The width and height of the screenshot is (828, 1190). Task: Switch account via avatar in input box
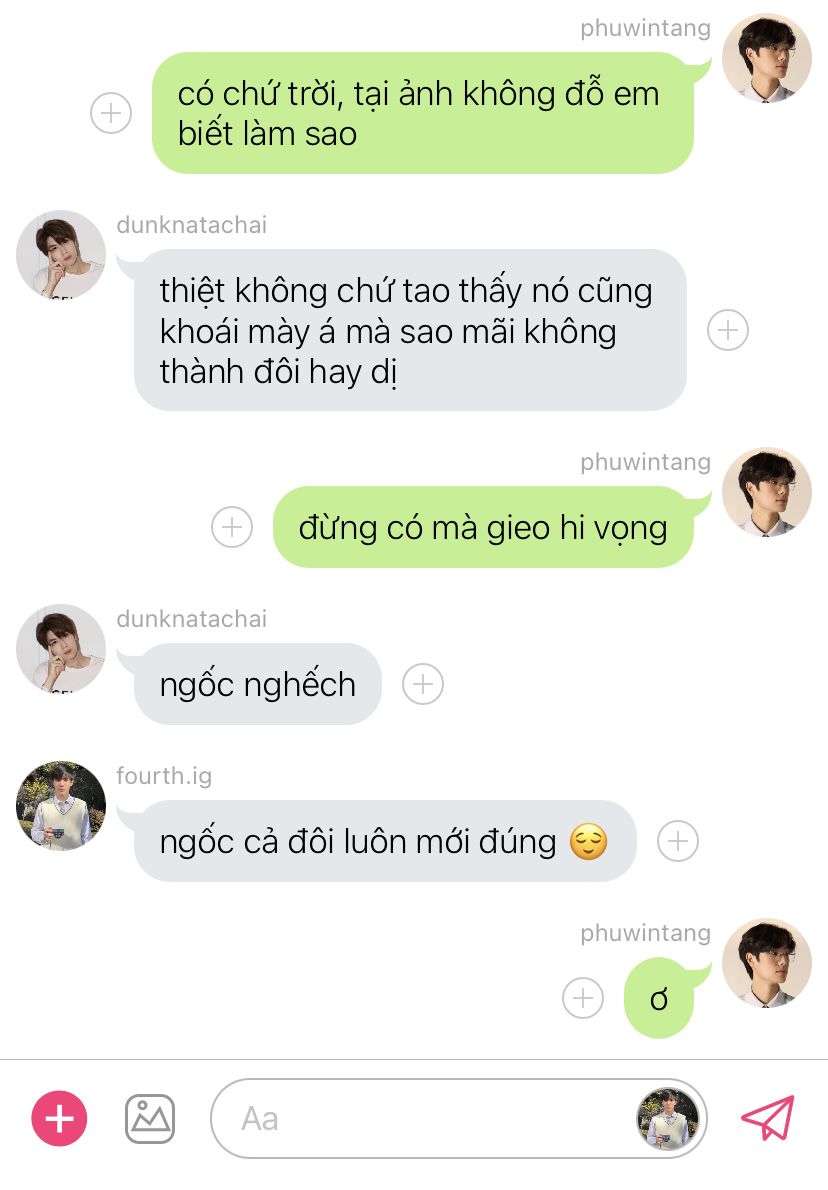668,1119
